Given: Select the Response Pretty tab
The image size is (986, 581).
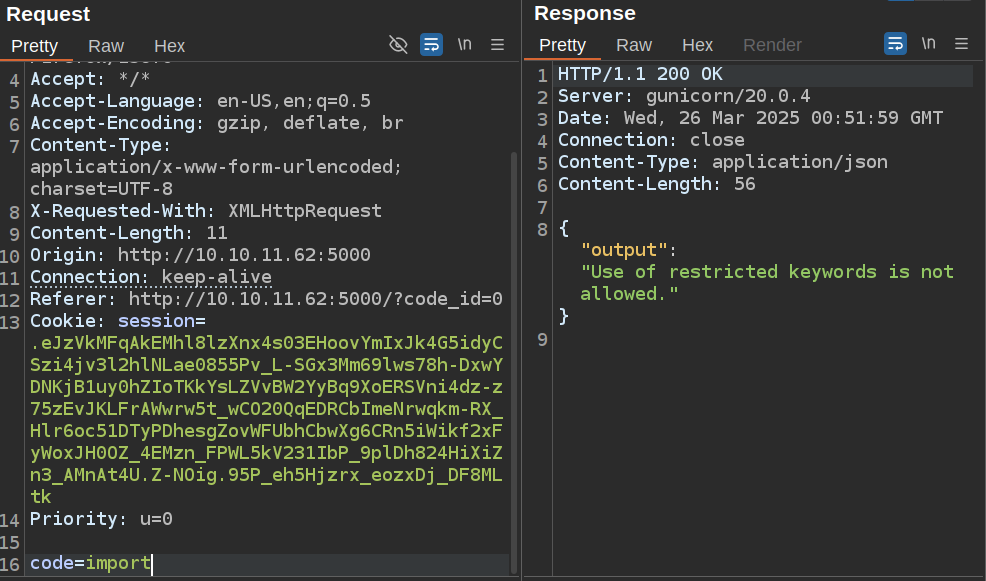Looking at the screenshot, I should coord(562,45).
